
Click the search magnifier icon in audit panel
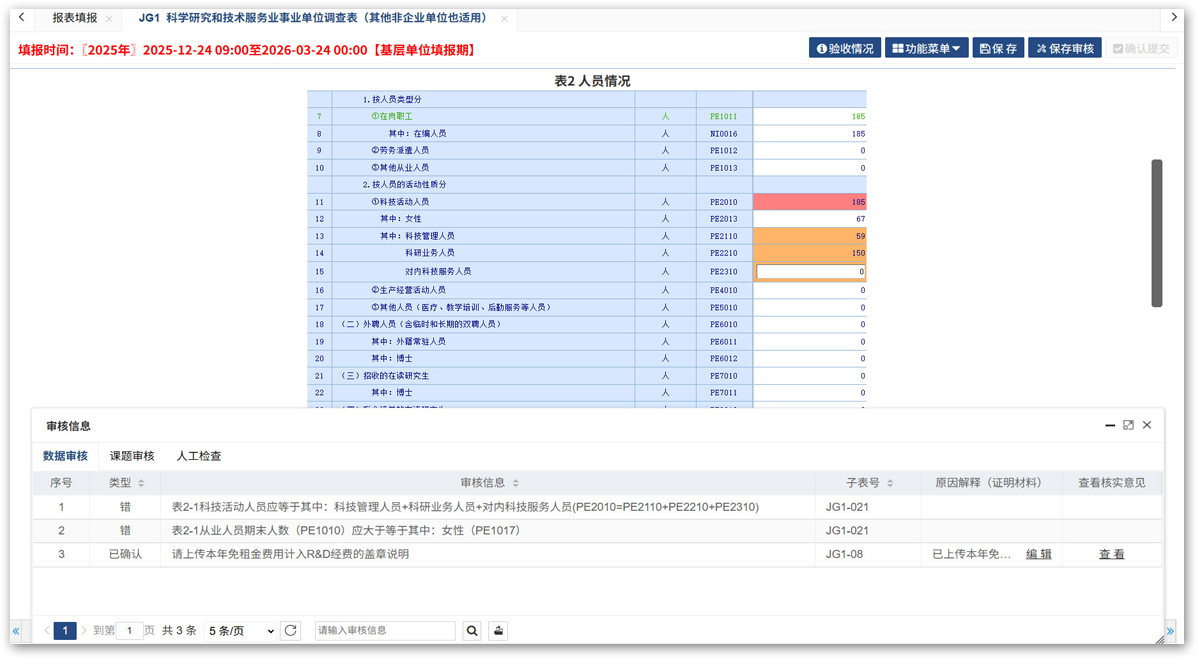(472, 631)
